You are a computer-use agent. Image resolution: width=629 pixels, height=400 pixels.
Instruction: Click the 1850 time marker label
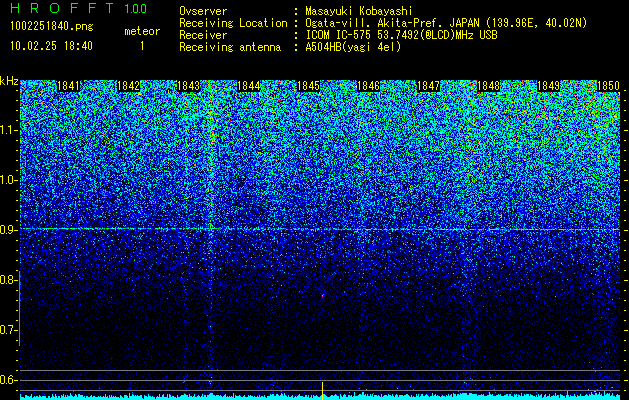click(x=608, y=86)
